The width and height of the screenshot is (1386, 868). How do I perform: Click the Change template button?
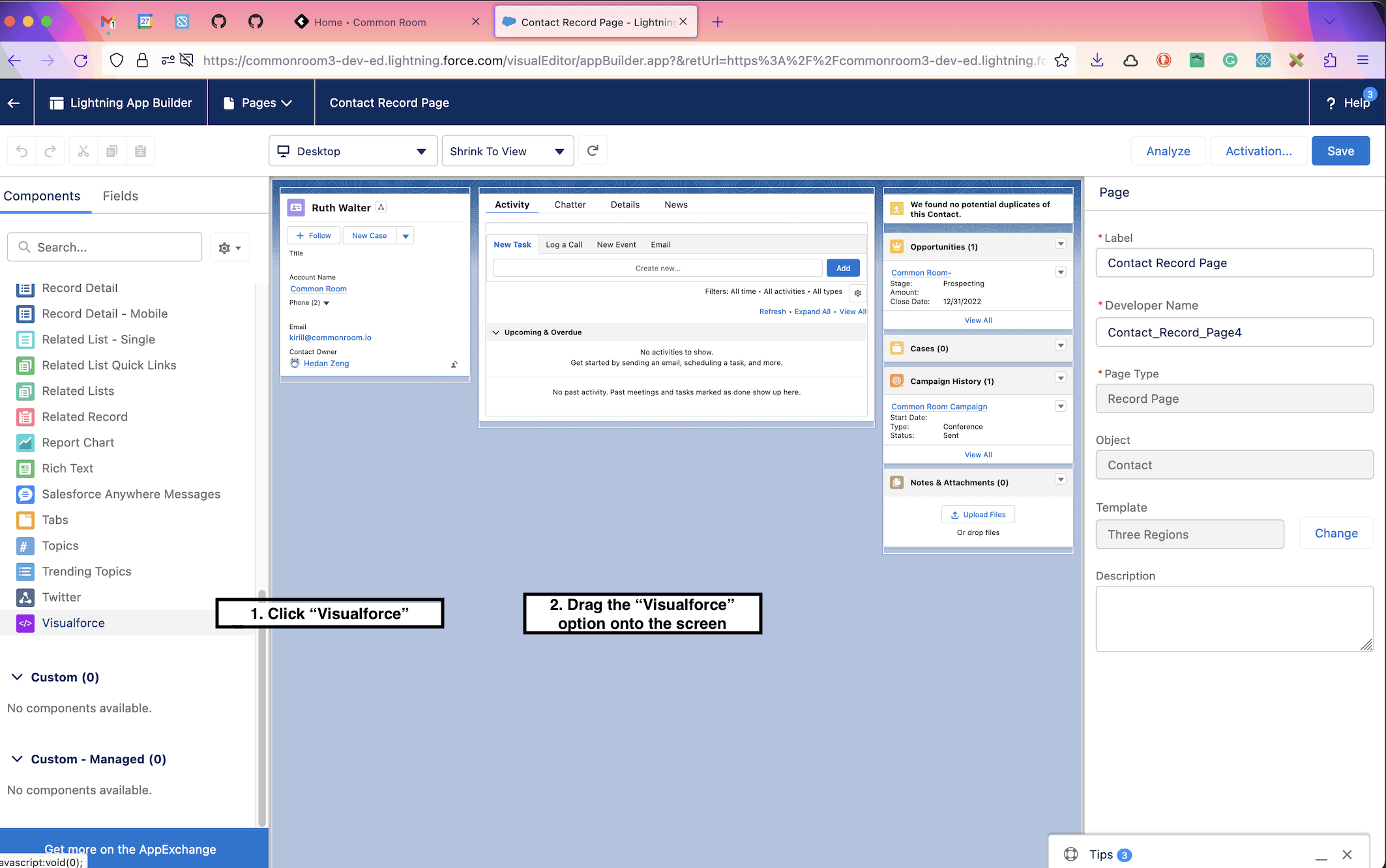coord(1336,533)
